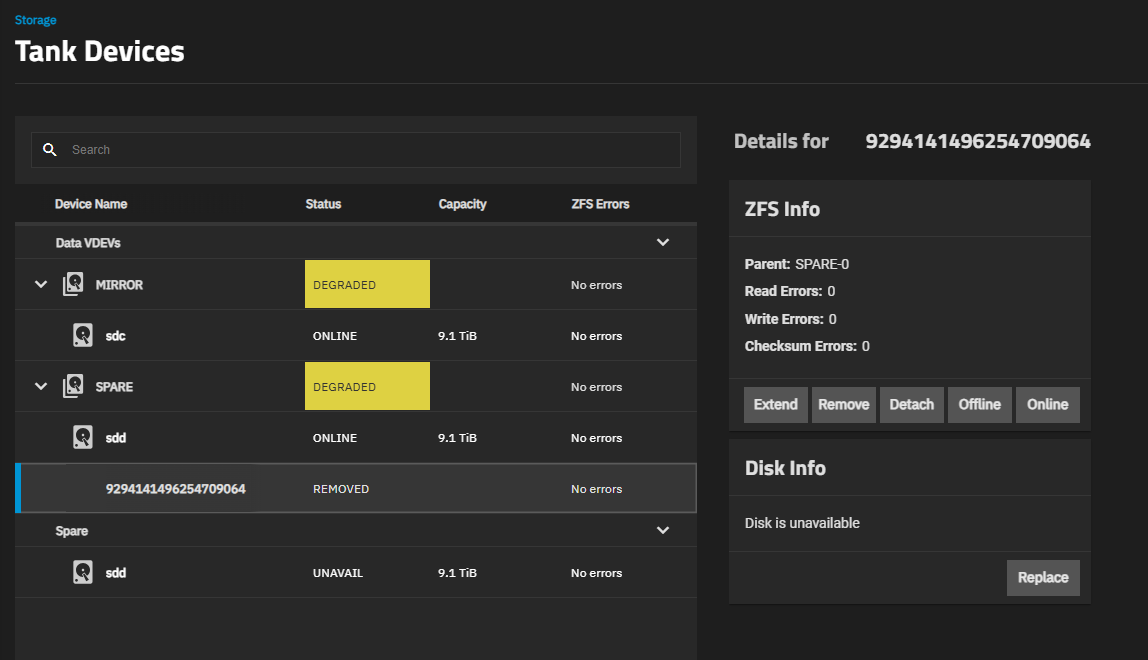Screen dimensions: 1148x660
Task: Focus the device Search field
Action: coord(370,150)
